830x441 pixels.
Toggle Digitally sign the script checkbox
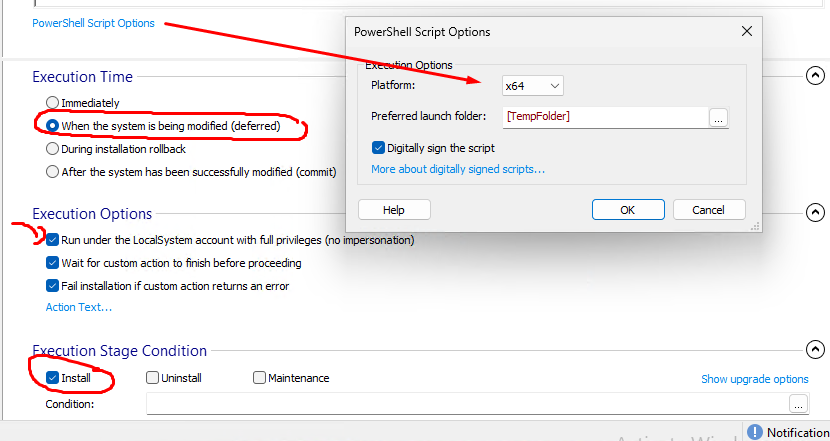tap(378, 148)
